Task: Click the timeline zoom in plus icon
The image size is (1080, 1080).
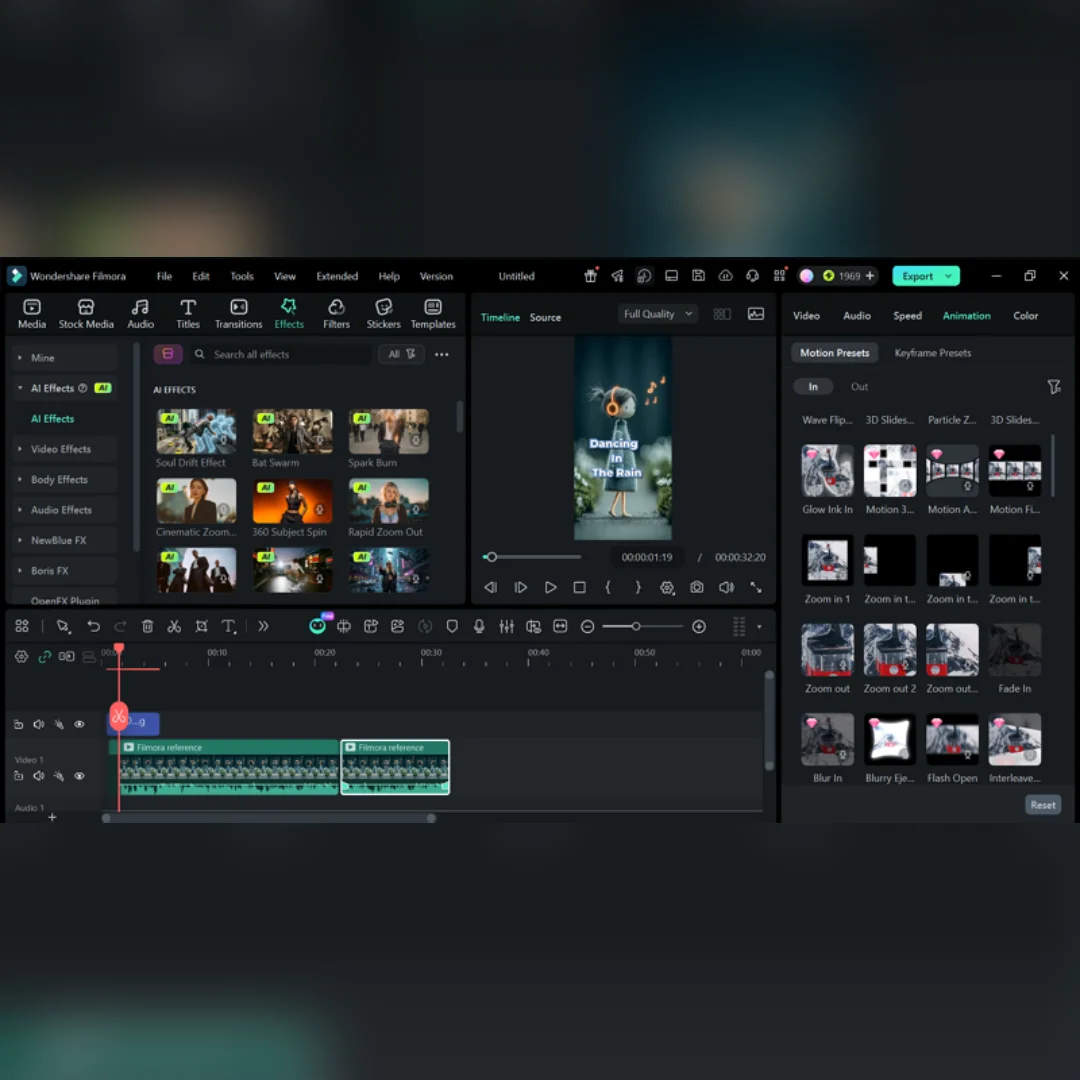Action: (x=699, y=626)
